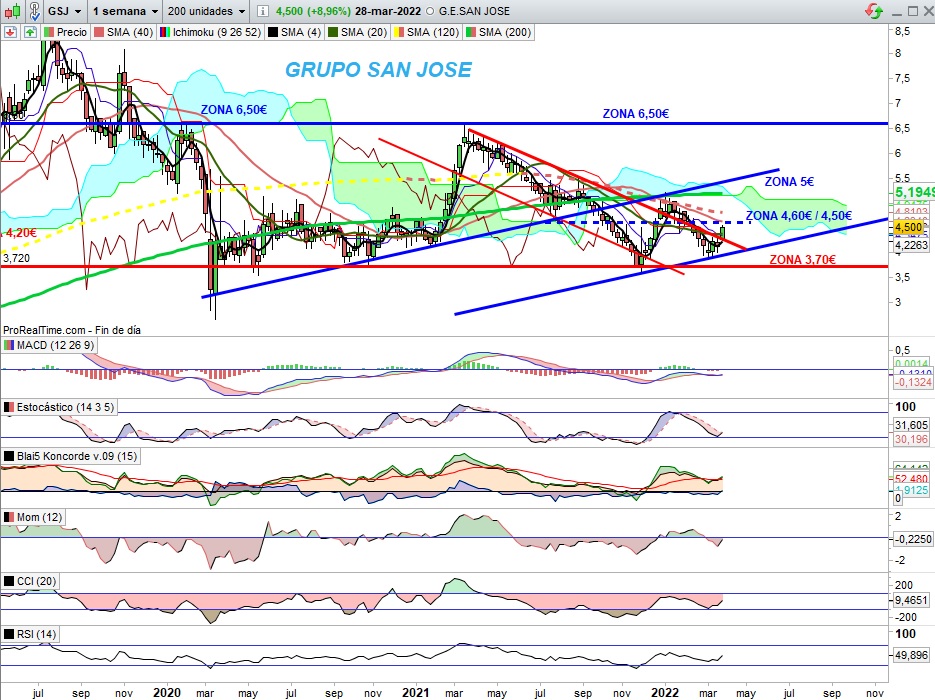The image size is (935, 700).
Task: Click the green up-arrow add indicator icon
Action: tap(30, 32)
